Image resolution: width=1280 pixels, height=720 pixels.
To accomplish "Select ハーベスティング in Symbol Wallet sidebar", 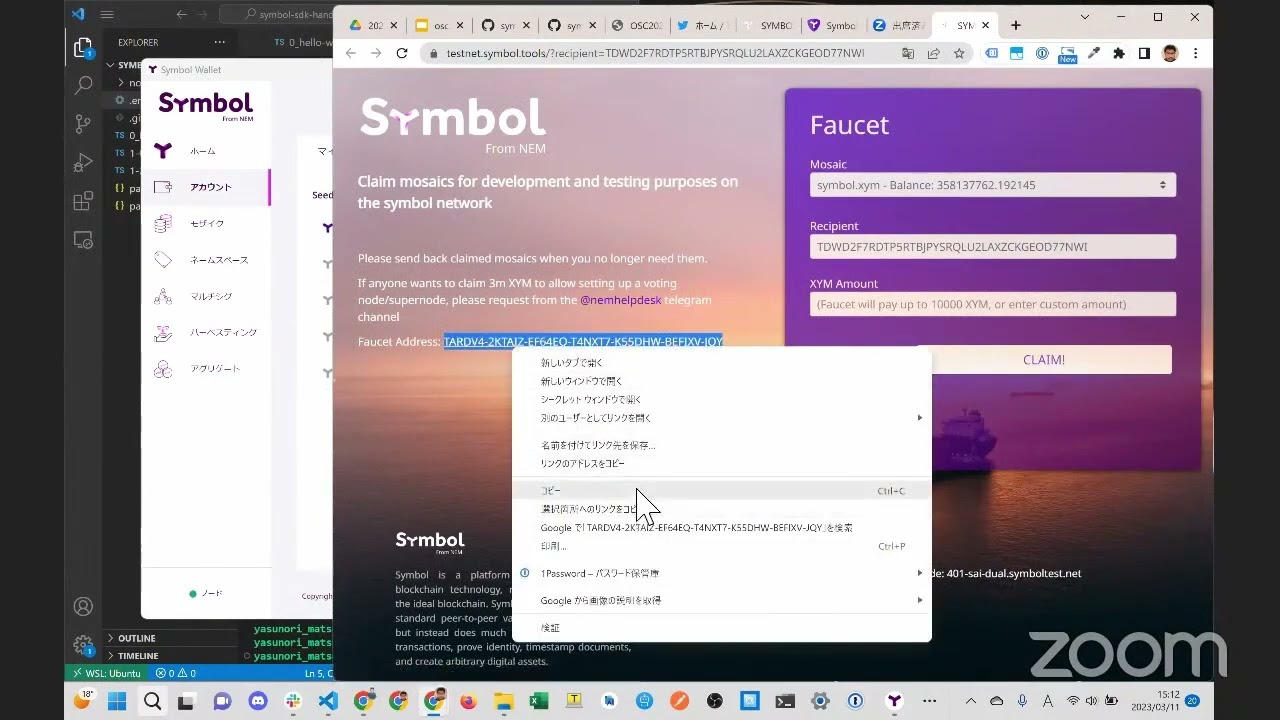I will click(x=206, y=332).
